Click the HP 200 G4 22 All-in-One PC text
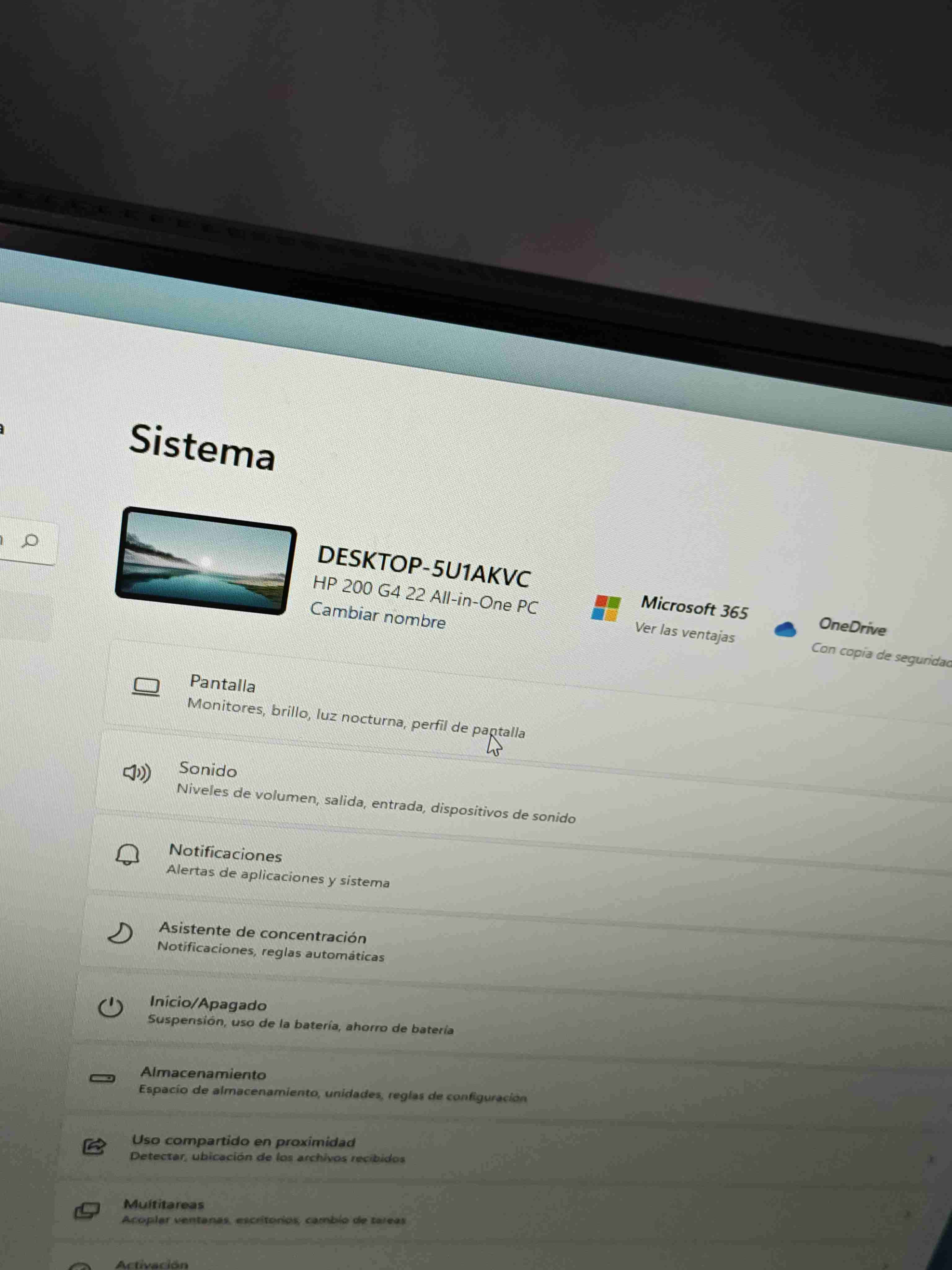This screenshot has width=952, height=1270. [x=425, y=595]
